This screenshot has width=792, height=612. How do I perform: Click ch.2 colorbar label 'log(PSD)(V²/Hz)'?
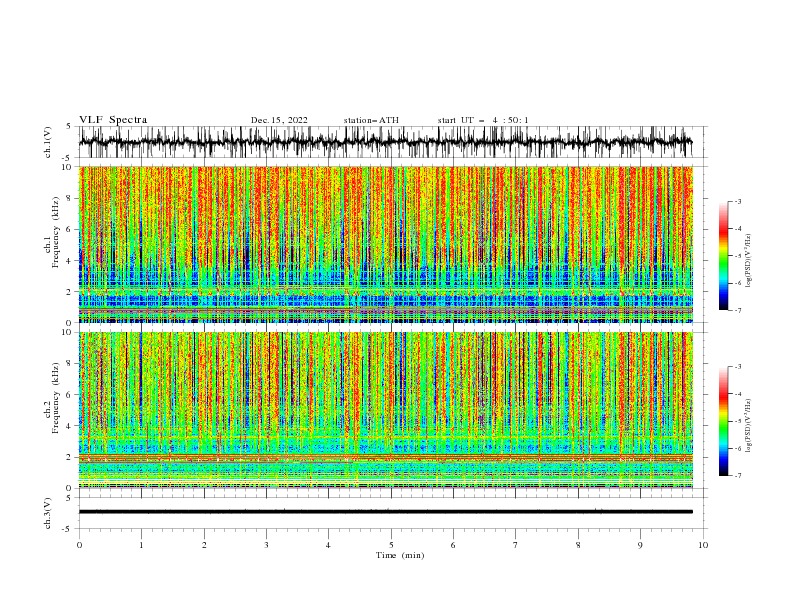click(x=749, y=426)
